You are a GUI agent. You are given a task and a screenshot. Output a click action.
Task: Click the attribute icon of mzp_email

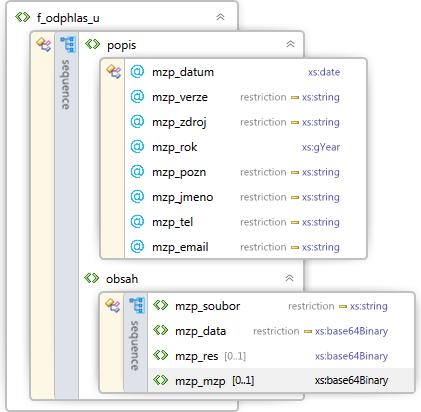click(x=137, y=247)
